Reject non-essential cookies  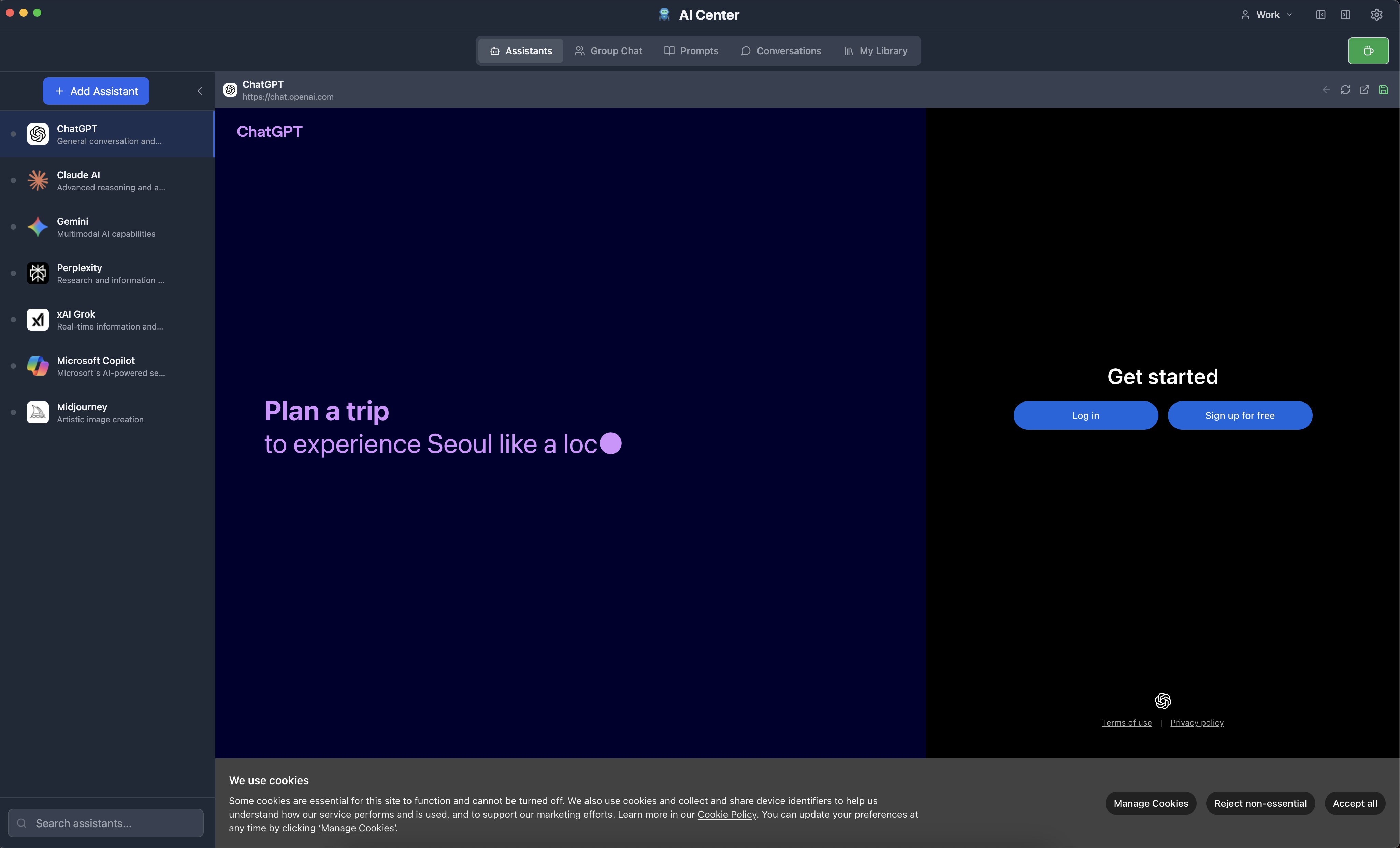[x=1260, y=803]
